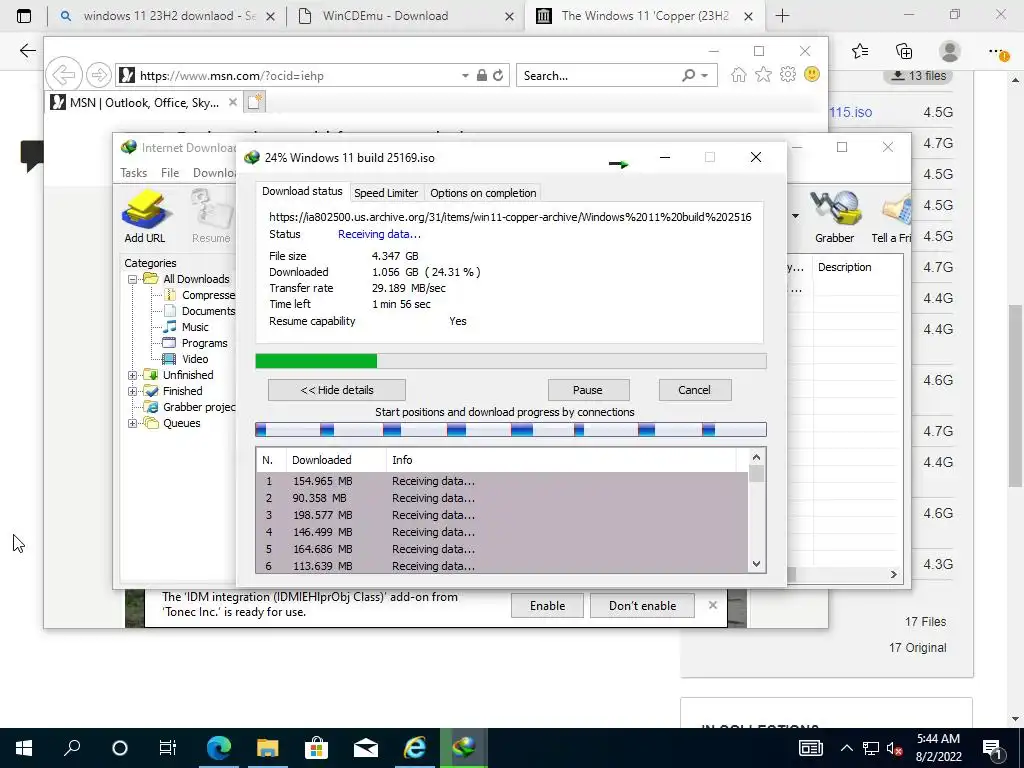Enable the IDM integration add-on
The image size is (1024, 768).
pos(547,606)
